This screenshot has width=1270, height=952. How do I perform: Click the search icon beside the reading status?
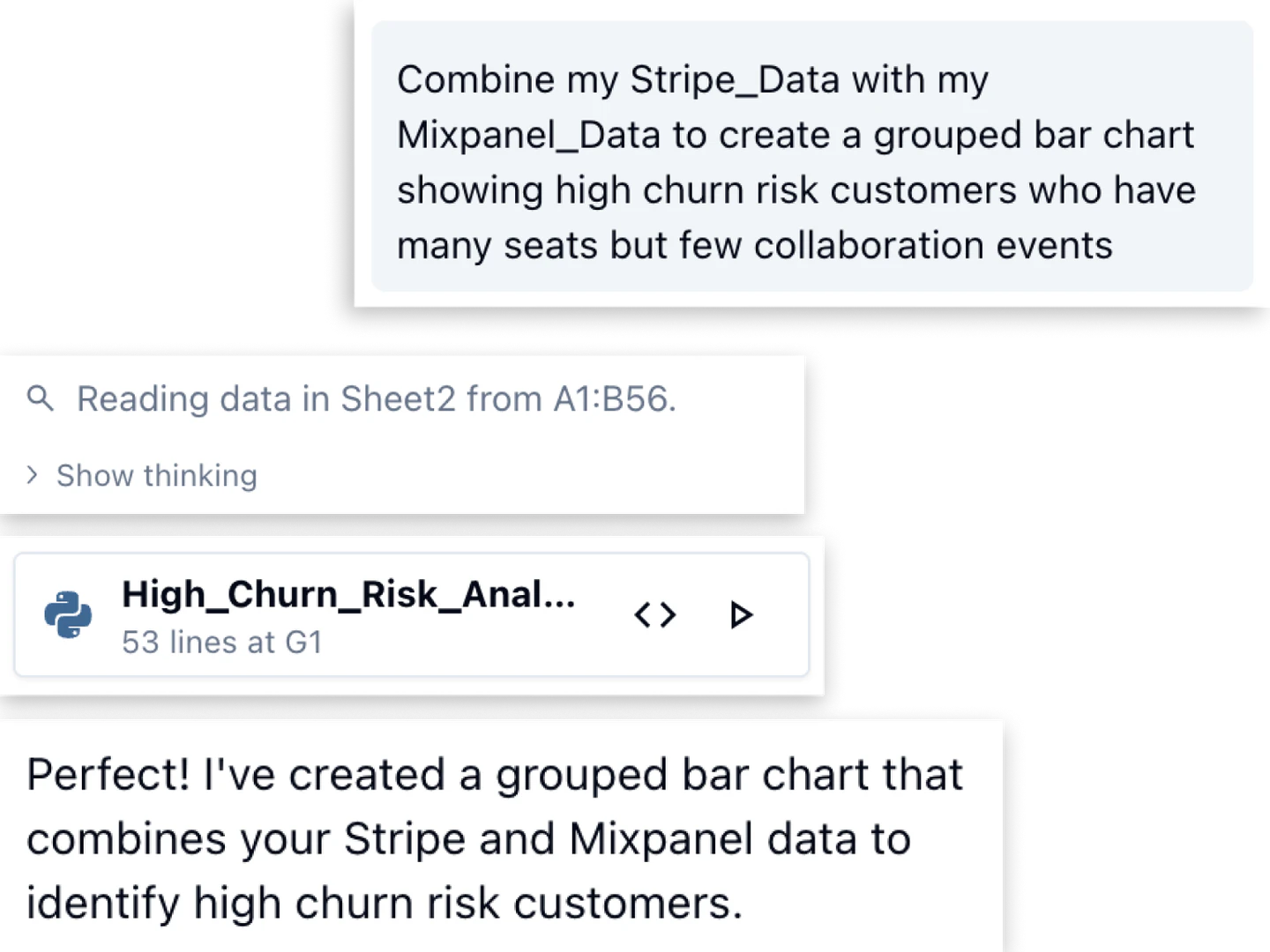(x=40, y=398)
